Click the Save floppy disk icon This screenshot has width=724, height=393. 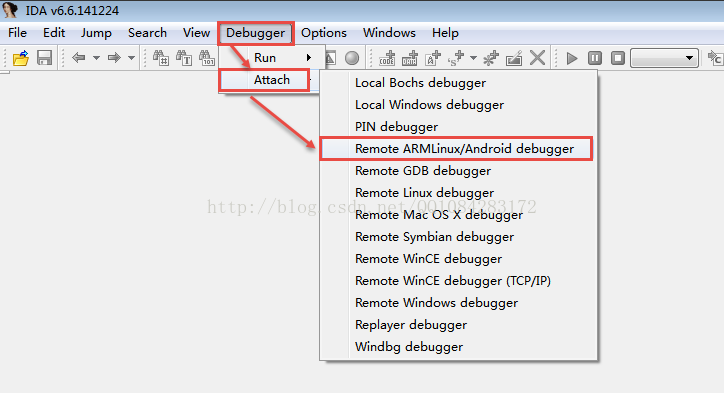[x=44, y=58]
